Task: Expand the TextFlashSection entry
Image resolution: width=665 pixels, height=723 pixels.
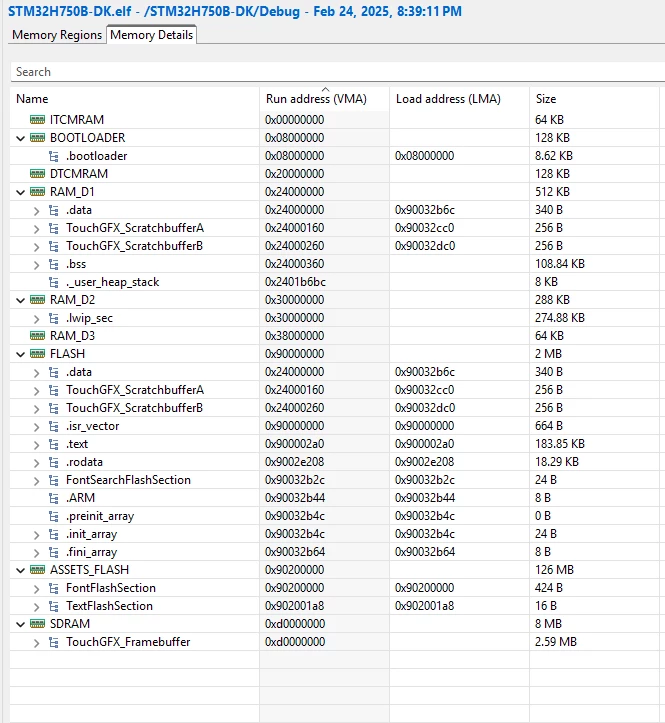Action: tap(36, 607)
